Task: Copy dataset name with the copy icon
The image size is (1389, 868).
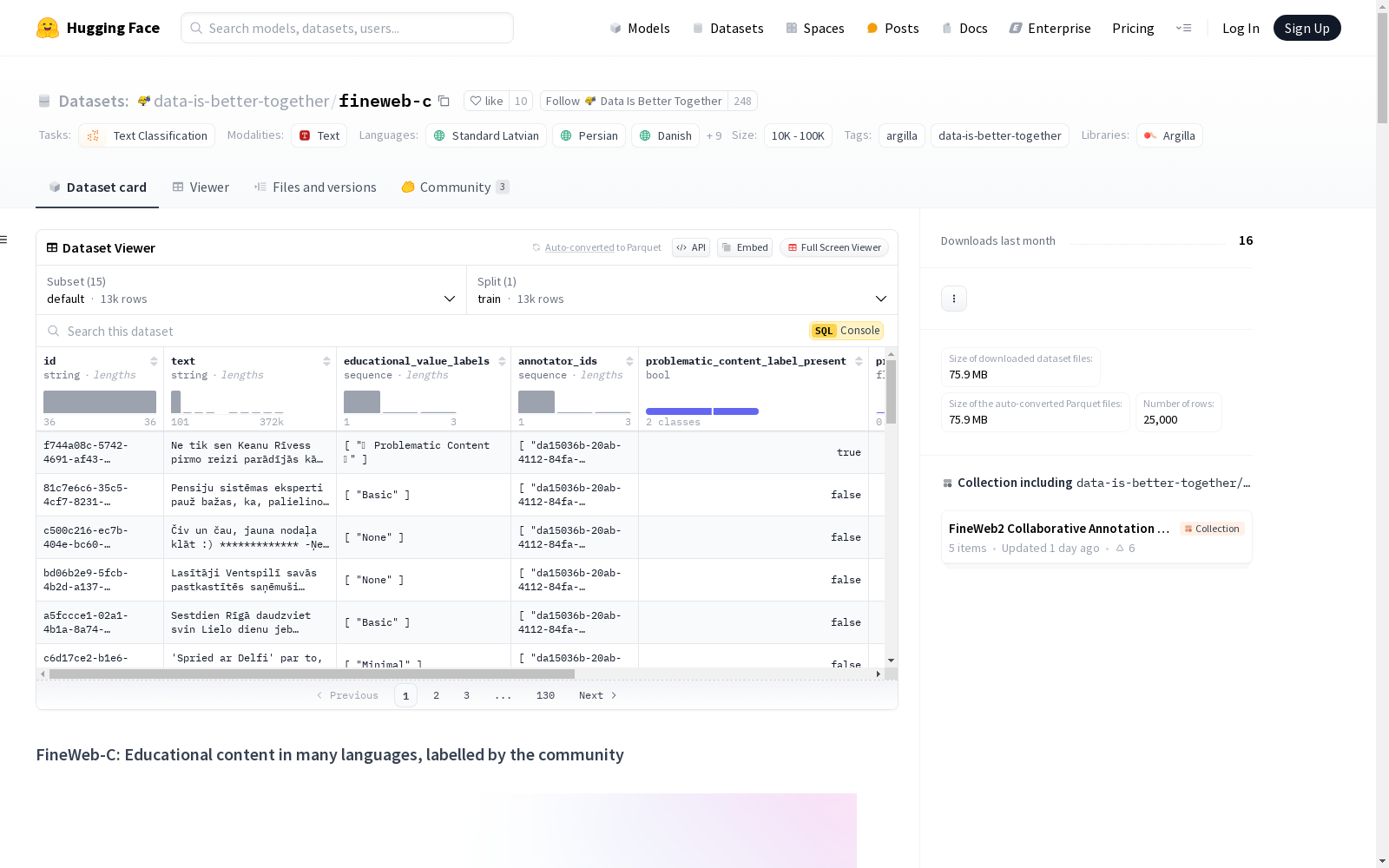Action: (444, 101)
